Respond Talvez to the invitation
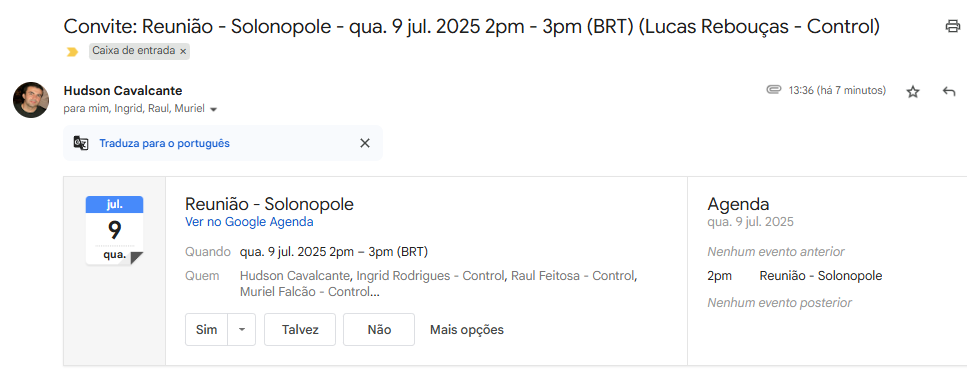 300,330
